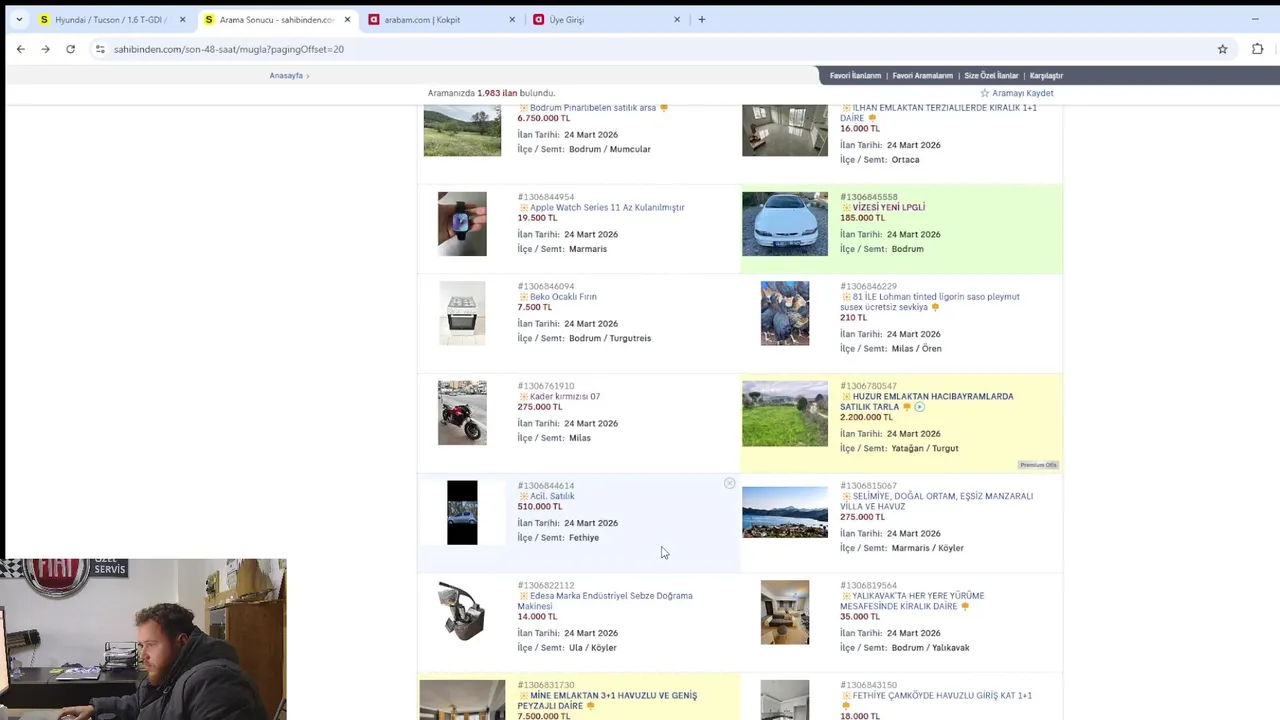The image size is (1280, 720).
Task: Open the Yalıkavak apartment interior thumbnail
Action: (x=785, y=613)
